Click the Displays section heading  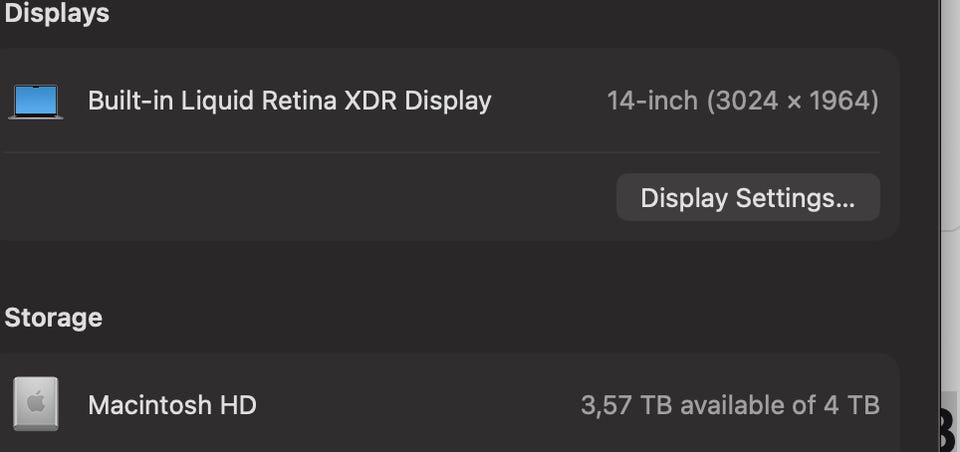(x=57, y=14)
